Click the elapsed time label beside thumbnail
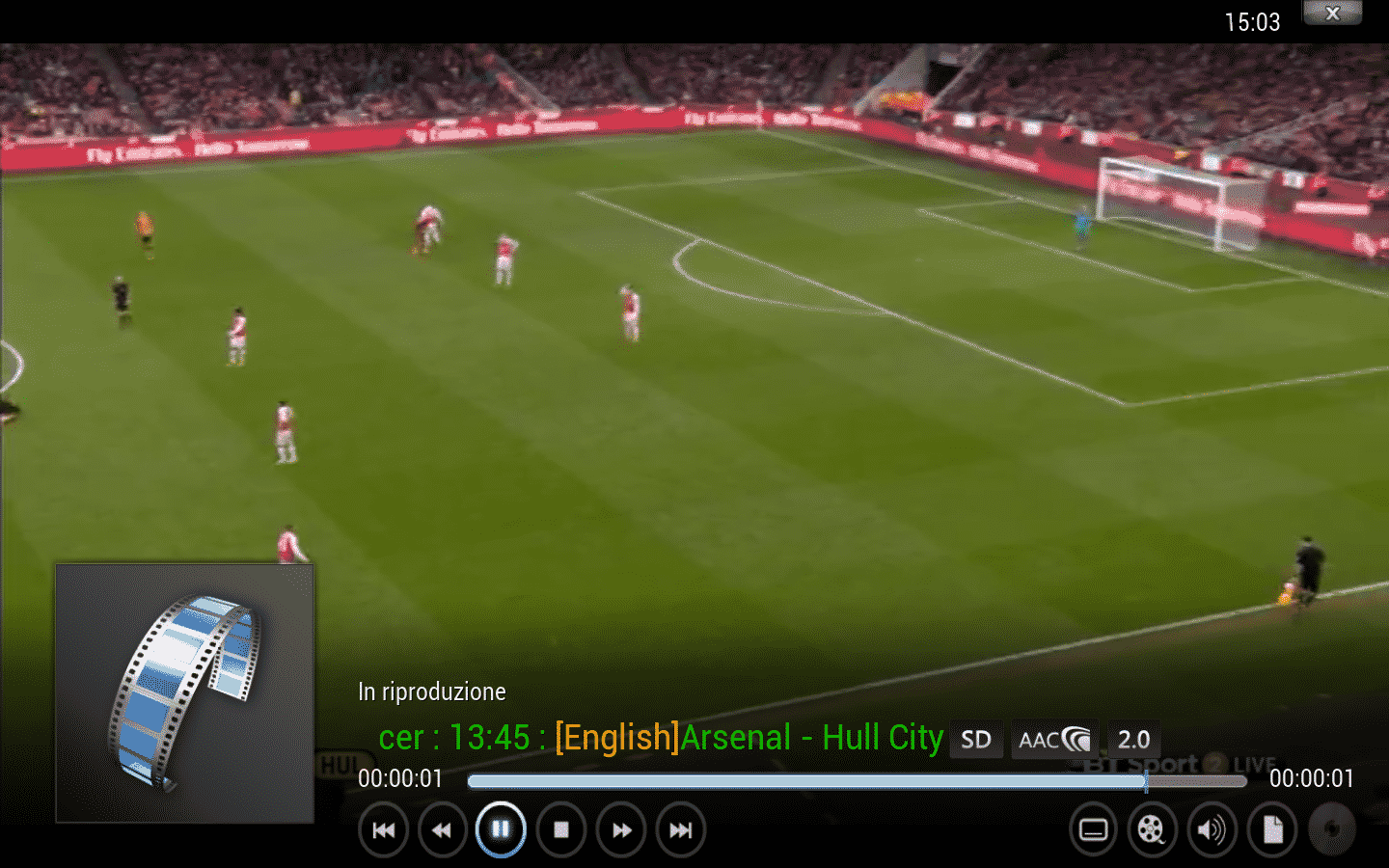1389x868 pixels. click(x=400, y=778)
